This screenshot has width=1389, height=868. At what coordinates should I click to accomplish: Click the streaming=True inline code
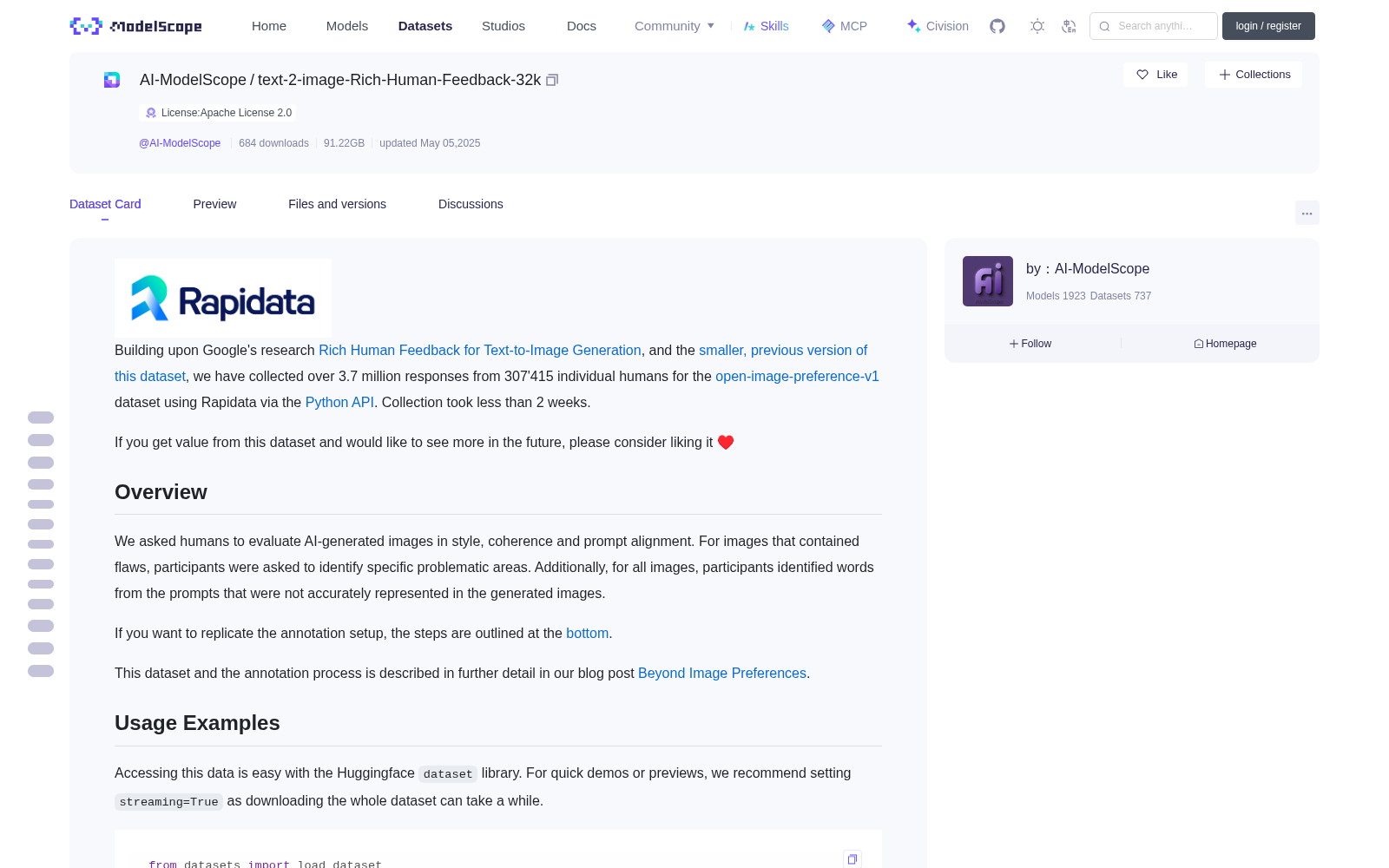(168, 802)
